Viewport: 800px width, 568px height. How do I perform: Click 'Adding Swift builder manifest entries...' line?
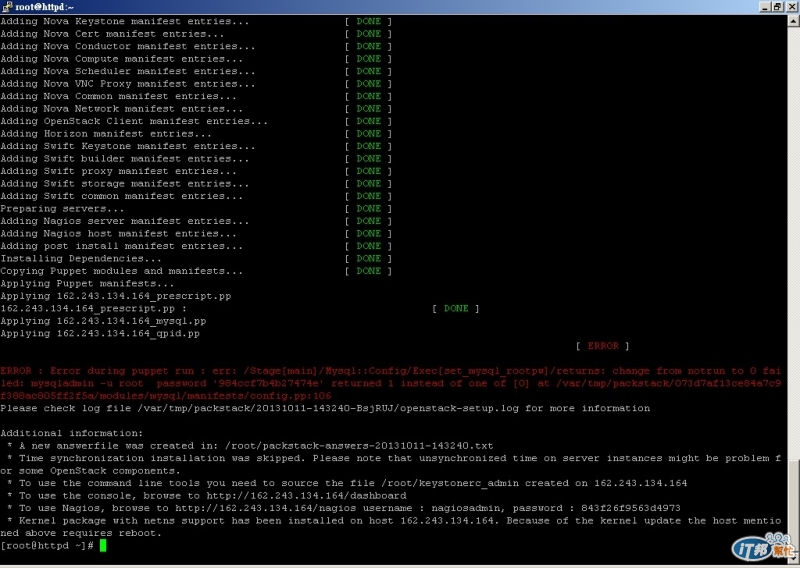[x=124, y=159]
